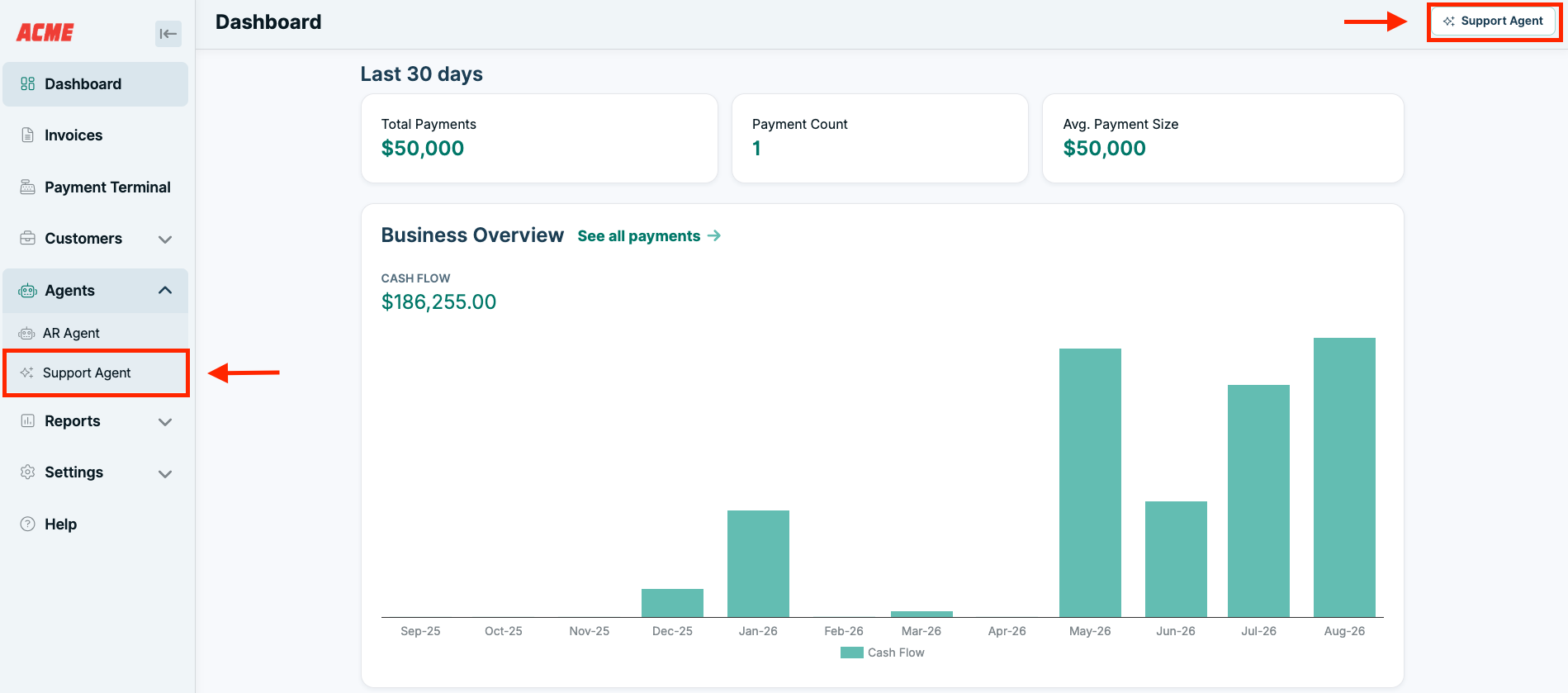Click the Reports section label
Screen dimensions: 1568x693
tap(73, 421)
